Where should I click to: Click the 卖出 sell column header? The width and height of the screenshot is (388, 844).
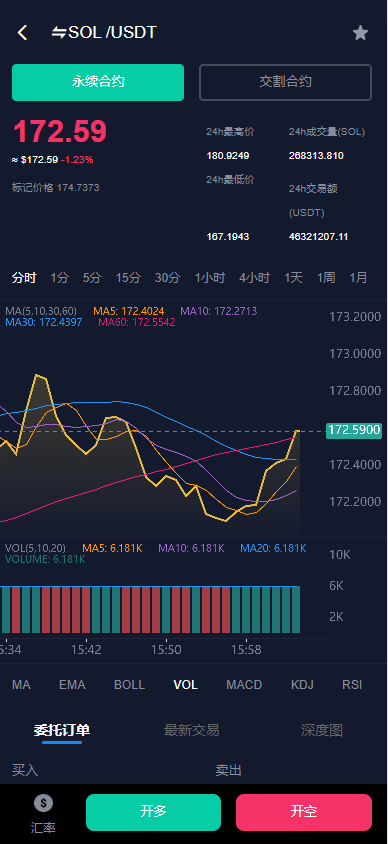[228, 770]
